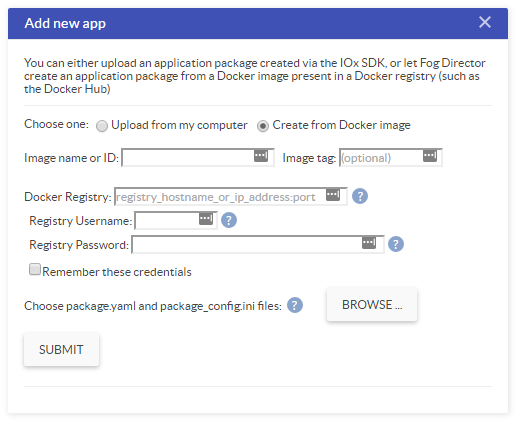Focus the Image name or ID field
The image size is (518, 424).
click(198, 157)
